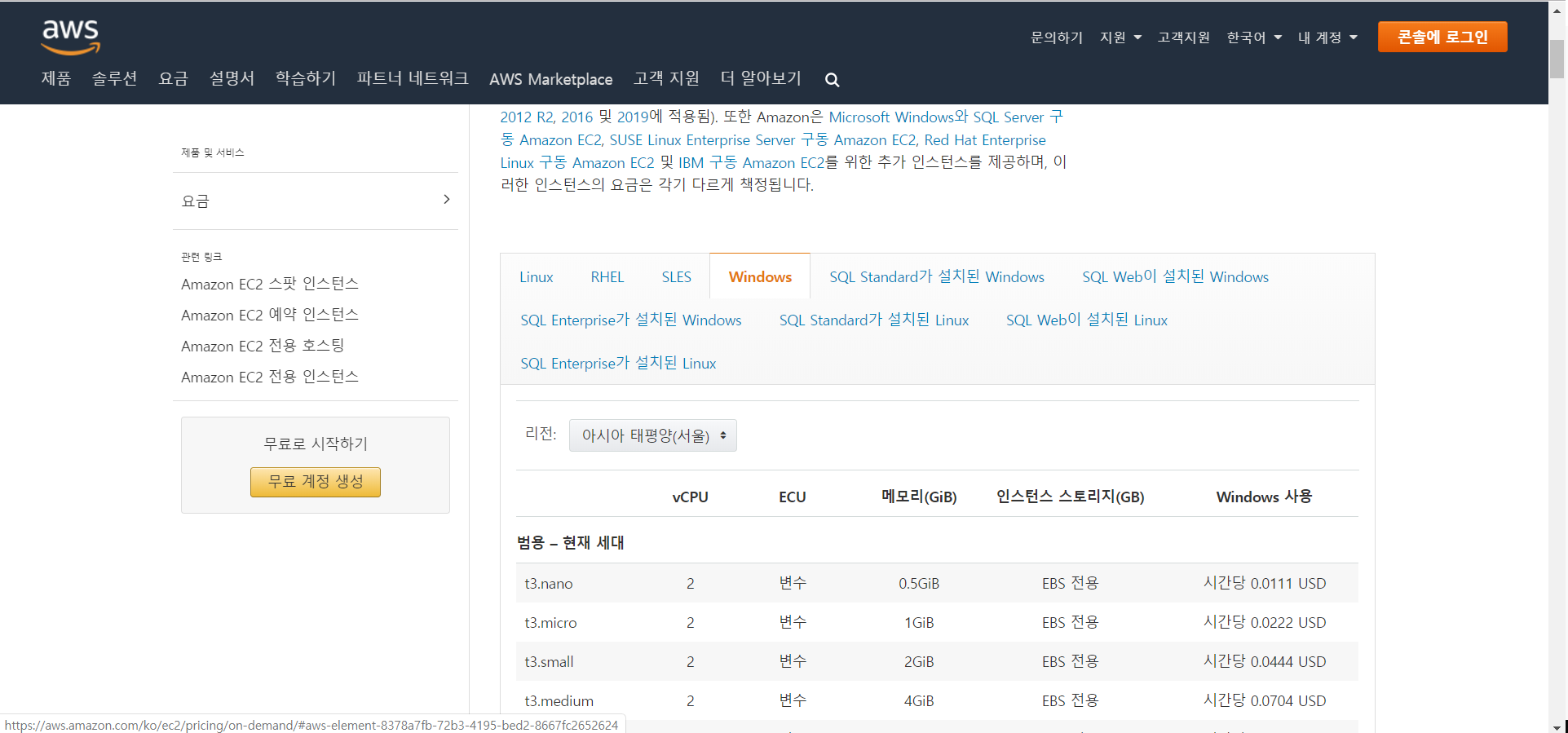Click the price 시간당 0.0111 USD
Screen dimensions: 1568x733
tap(1265, 584)
